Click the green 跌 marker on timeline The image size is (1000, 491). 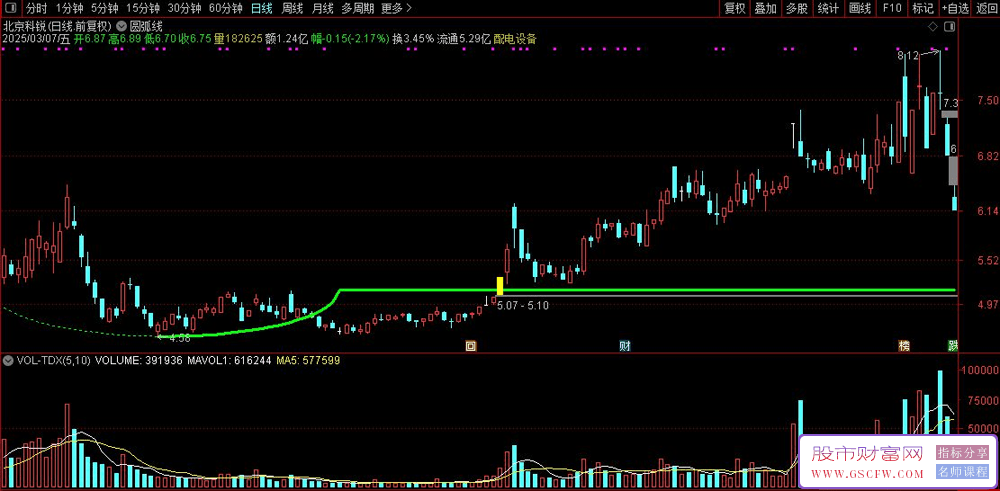point(953,346)
